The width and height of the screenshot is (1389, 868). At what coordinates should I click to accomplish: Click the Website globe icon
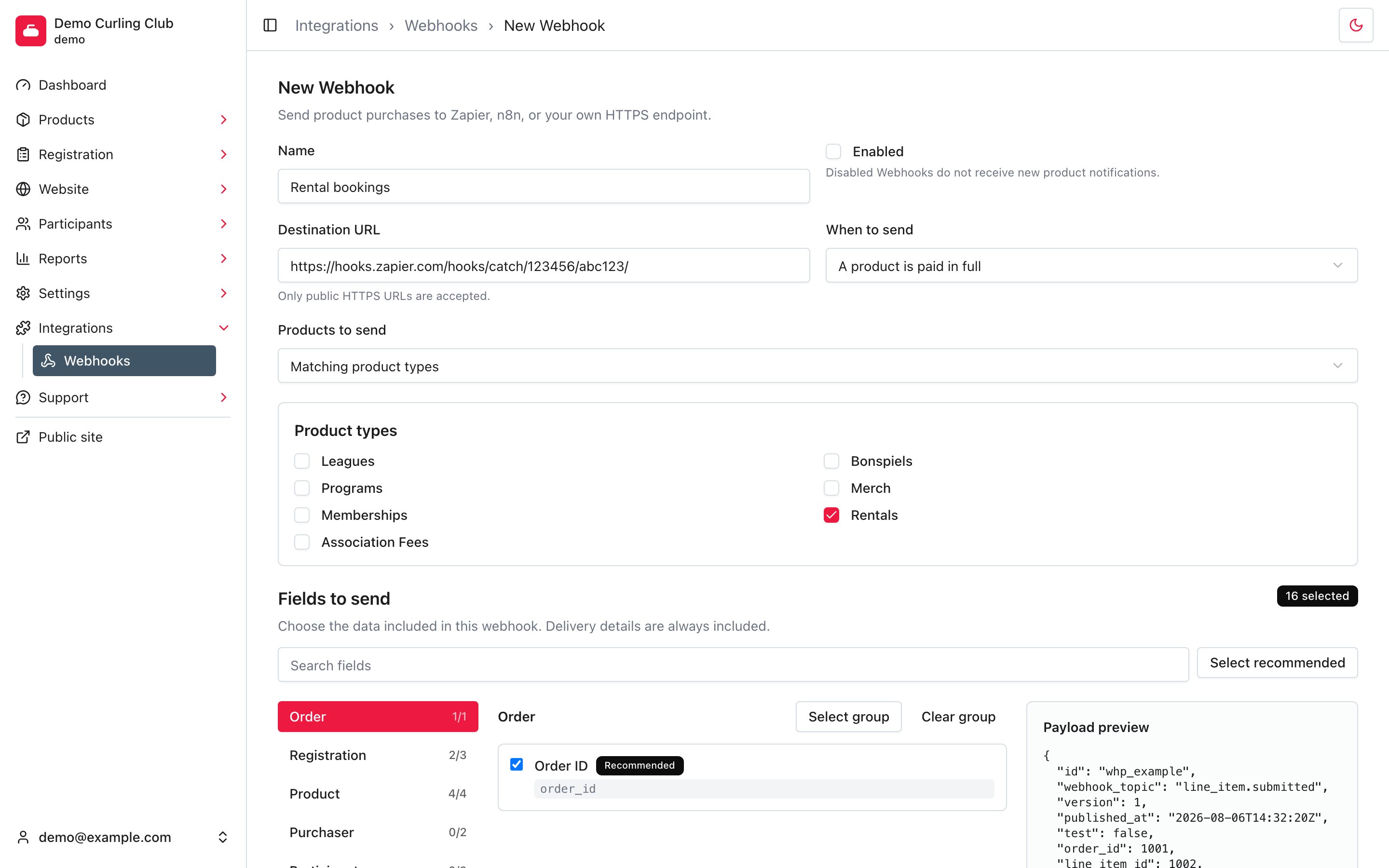point(23,189)
